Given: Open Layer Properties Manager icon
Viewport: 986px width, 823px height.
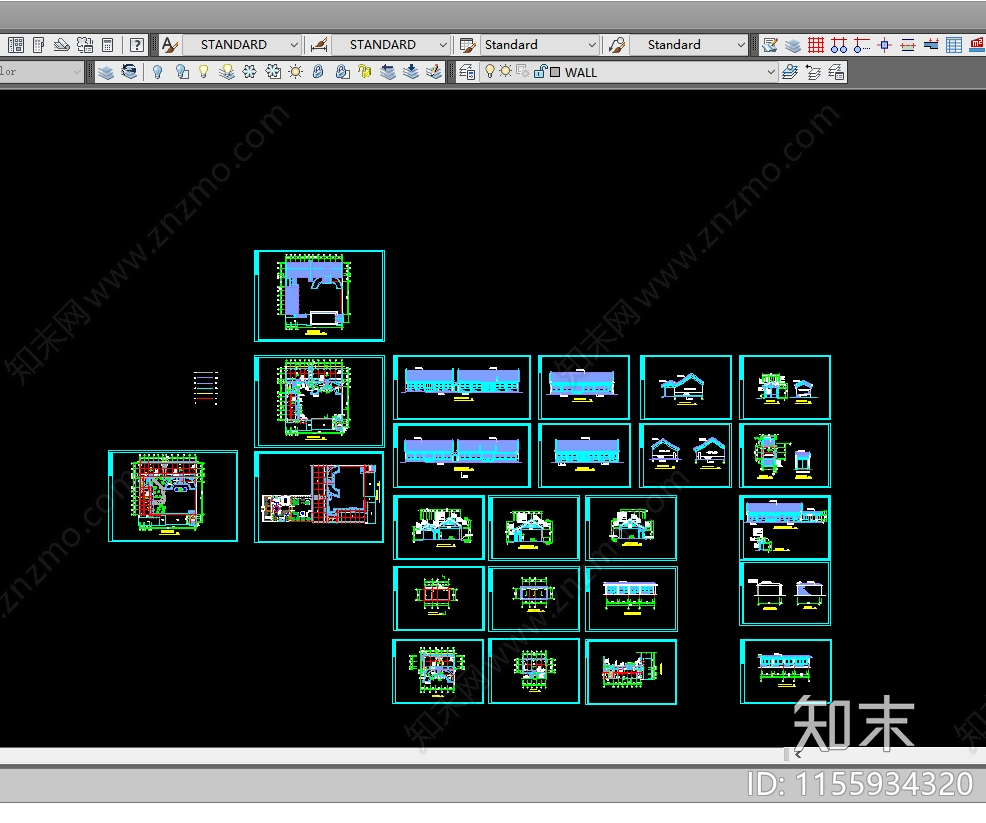Looking at the screenshot, I should point(466,72).
